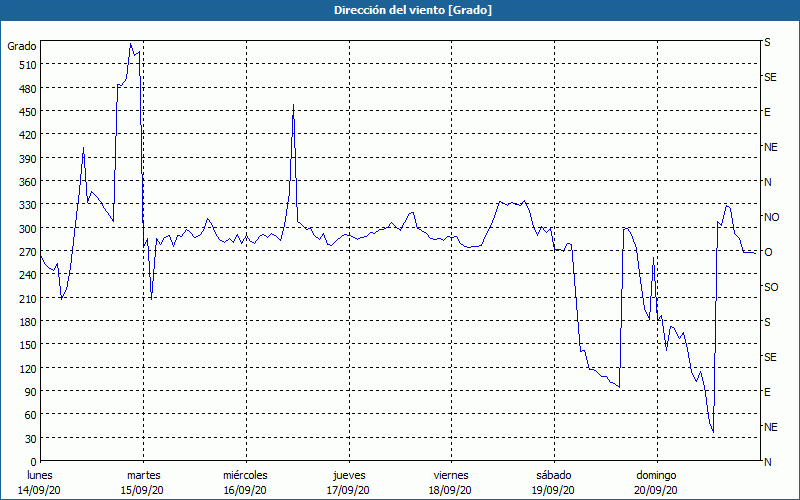This screenshot has width=800, height=500.
Task: Choose the 150 left axis label
Action: click(x=28, y=345)
